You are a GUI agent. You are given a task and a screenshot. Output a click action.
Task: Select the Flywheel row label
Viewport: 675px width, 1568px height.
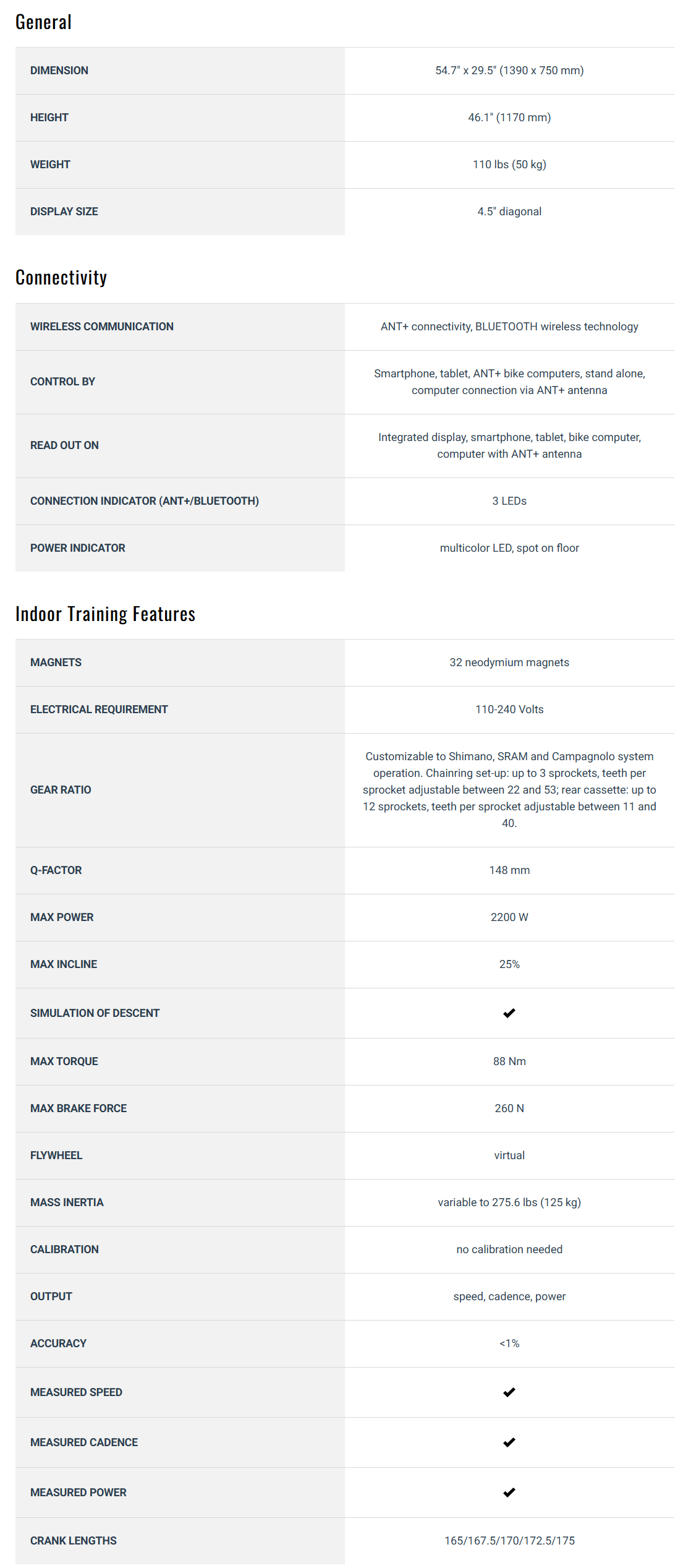(56, 1155)
